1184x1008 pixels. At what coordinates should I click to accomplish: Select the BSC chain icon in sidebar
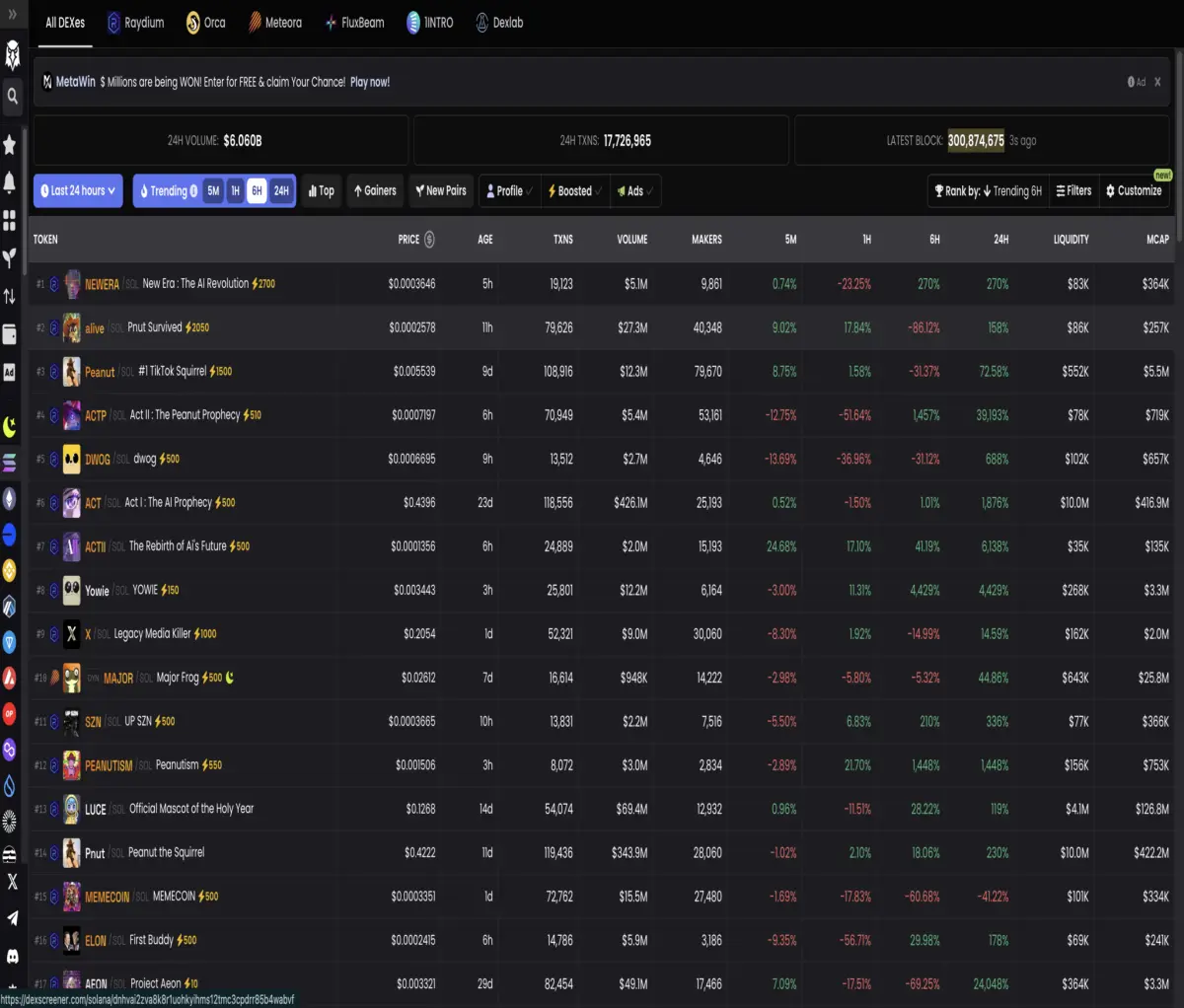pyautogui.click(x=10, y=570)
